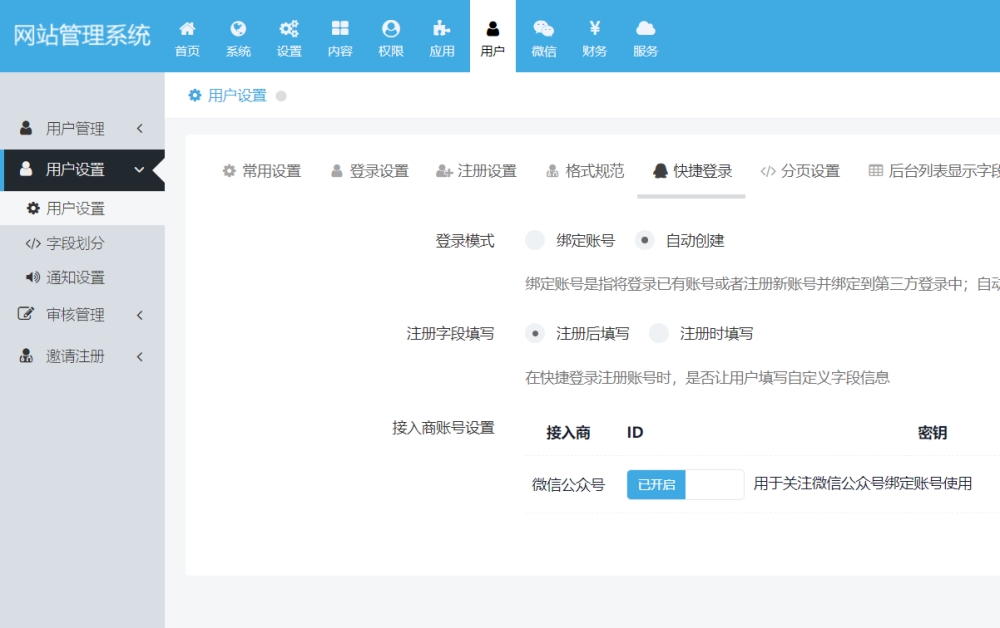Click the bell icon on 快捷登录 tab
This screenshot has height=628, width=1000.
[660, 171]
